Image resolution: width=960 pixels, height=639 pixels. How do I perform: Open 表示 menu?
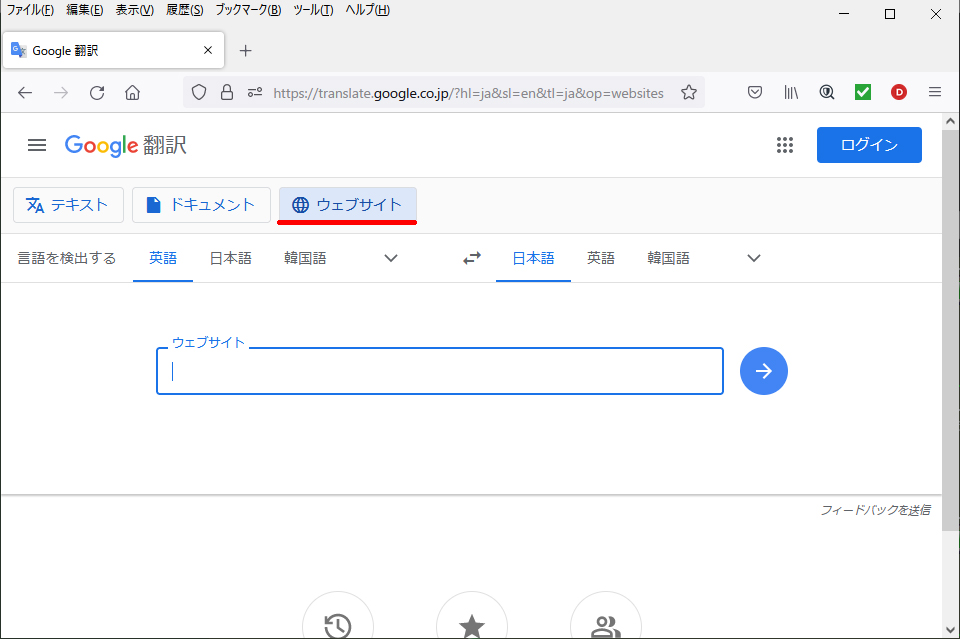[135, 10]
